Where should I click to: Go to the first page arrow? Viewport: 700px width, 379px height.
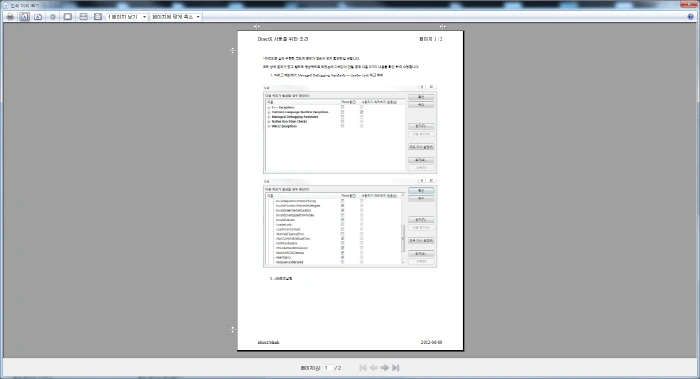(362, 367)
